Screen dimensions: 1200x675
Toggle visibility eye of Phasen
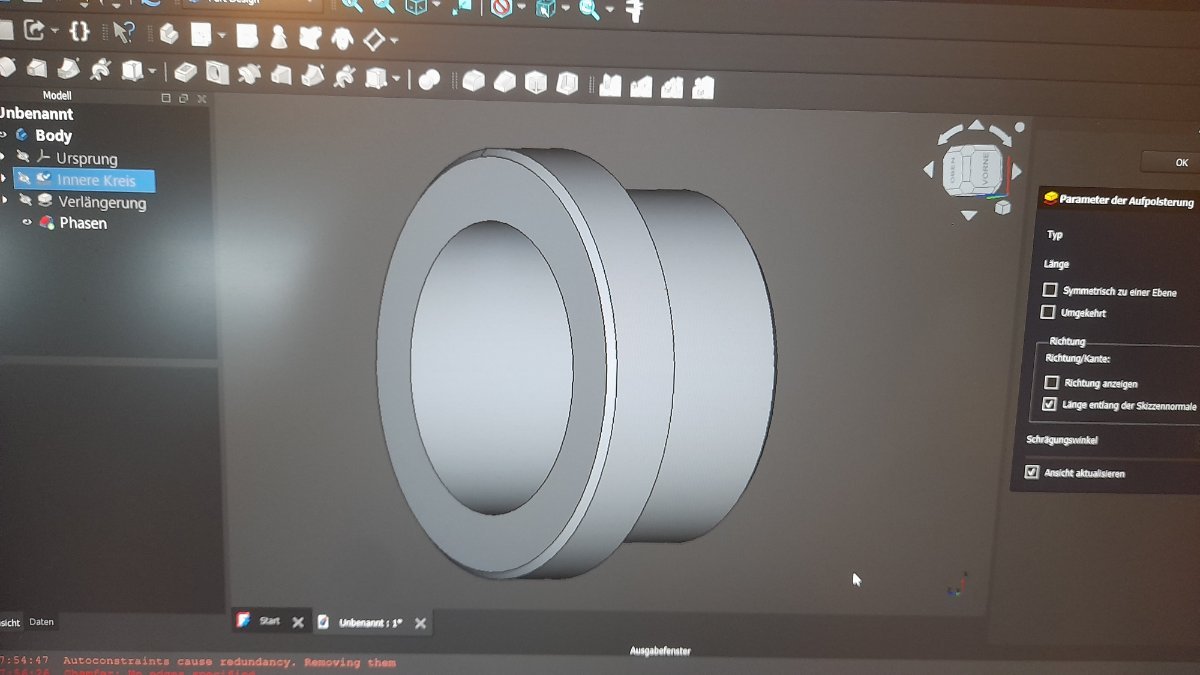tap(27, 223)
